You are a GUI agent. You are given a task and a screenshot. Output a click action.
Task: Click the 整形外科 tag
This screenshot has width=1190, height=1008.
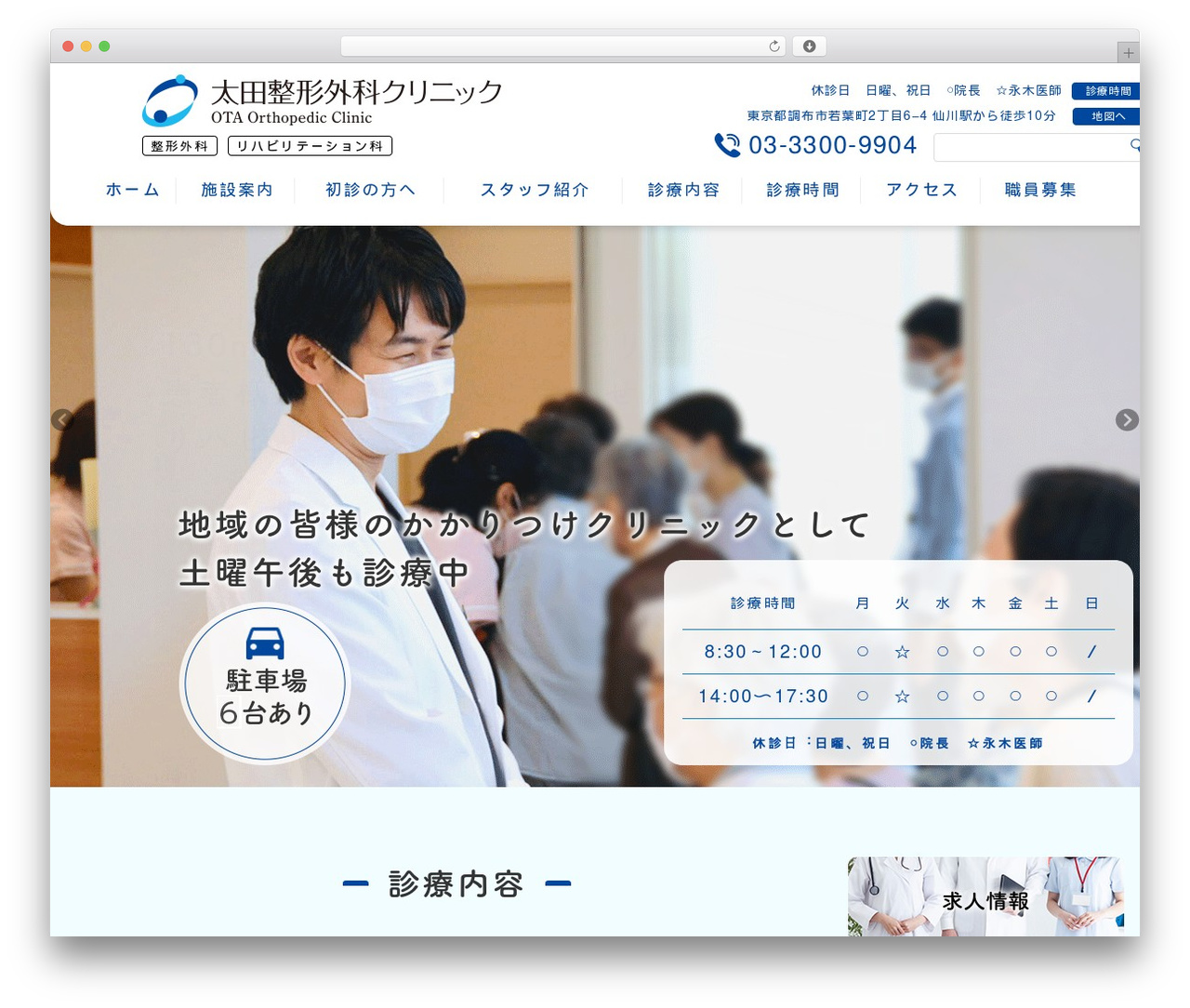click(179, 146)
